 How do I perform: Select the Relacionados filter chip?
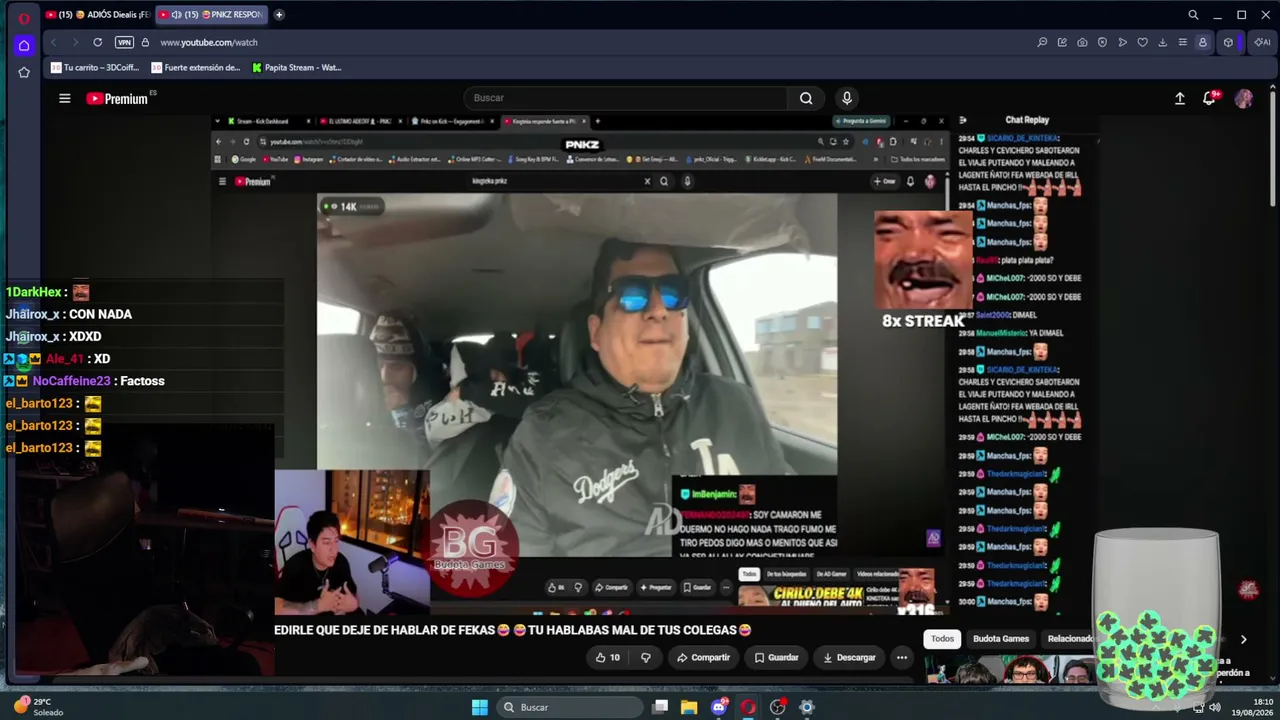[x=1068, y=639]
